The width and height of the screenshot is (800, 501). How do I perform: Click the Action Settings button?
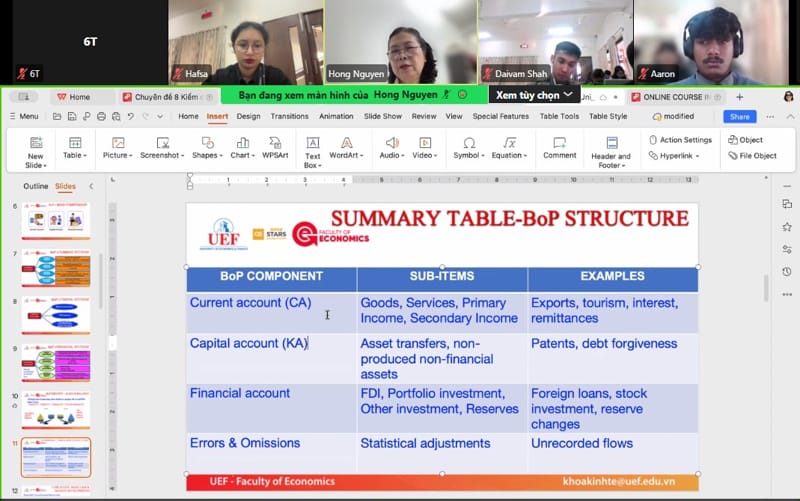(x=681, y=140)
